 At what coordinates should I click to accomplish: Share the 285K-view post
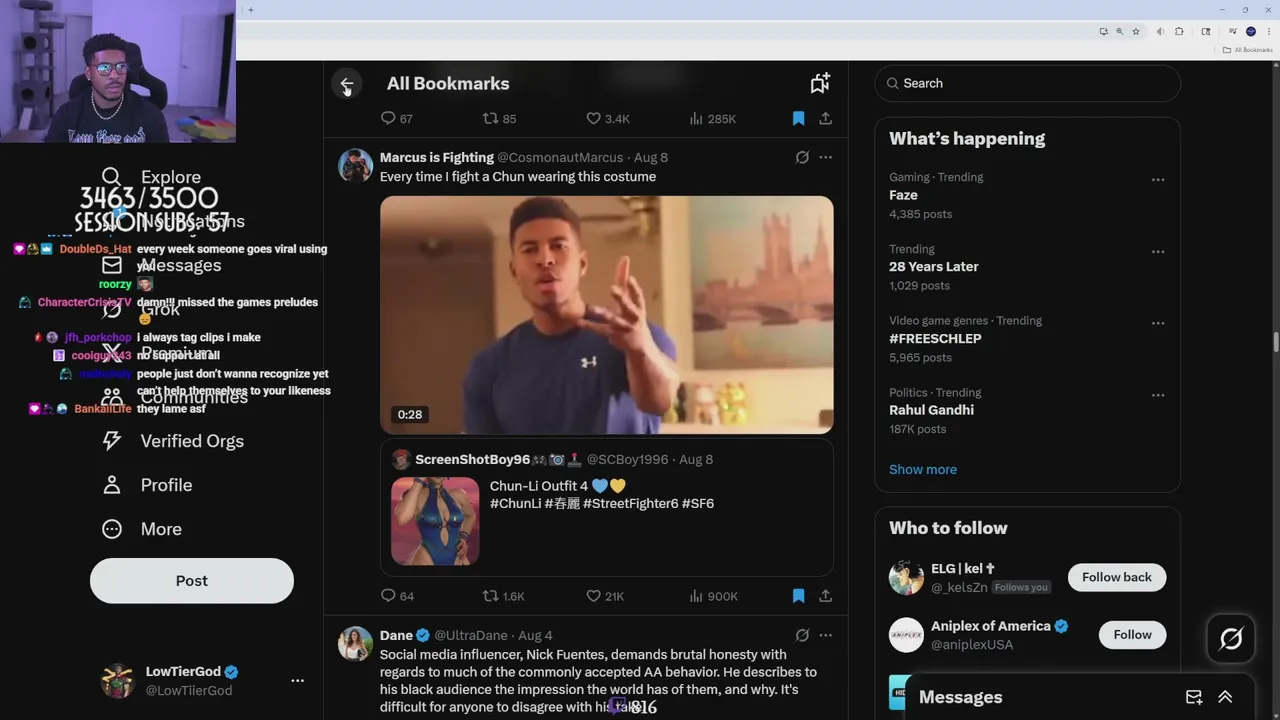[x=825, y=118]
